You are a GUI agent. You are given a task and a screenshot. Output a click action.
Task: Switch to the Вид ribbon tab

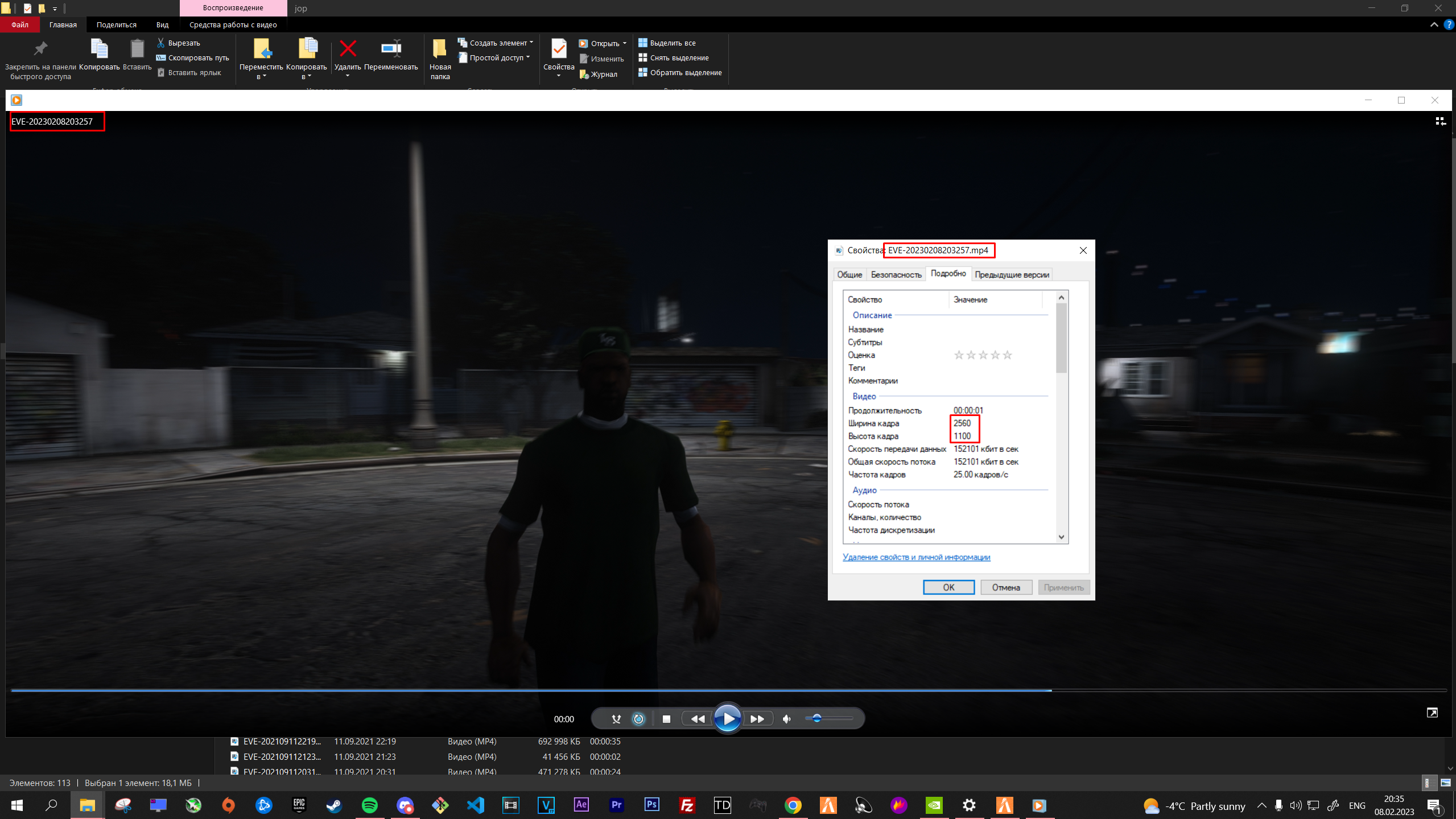pyautogui.click(x=162, y=24)
